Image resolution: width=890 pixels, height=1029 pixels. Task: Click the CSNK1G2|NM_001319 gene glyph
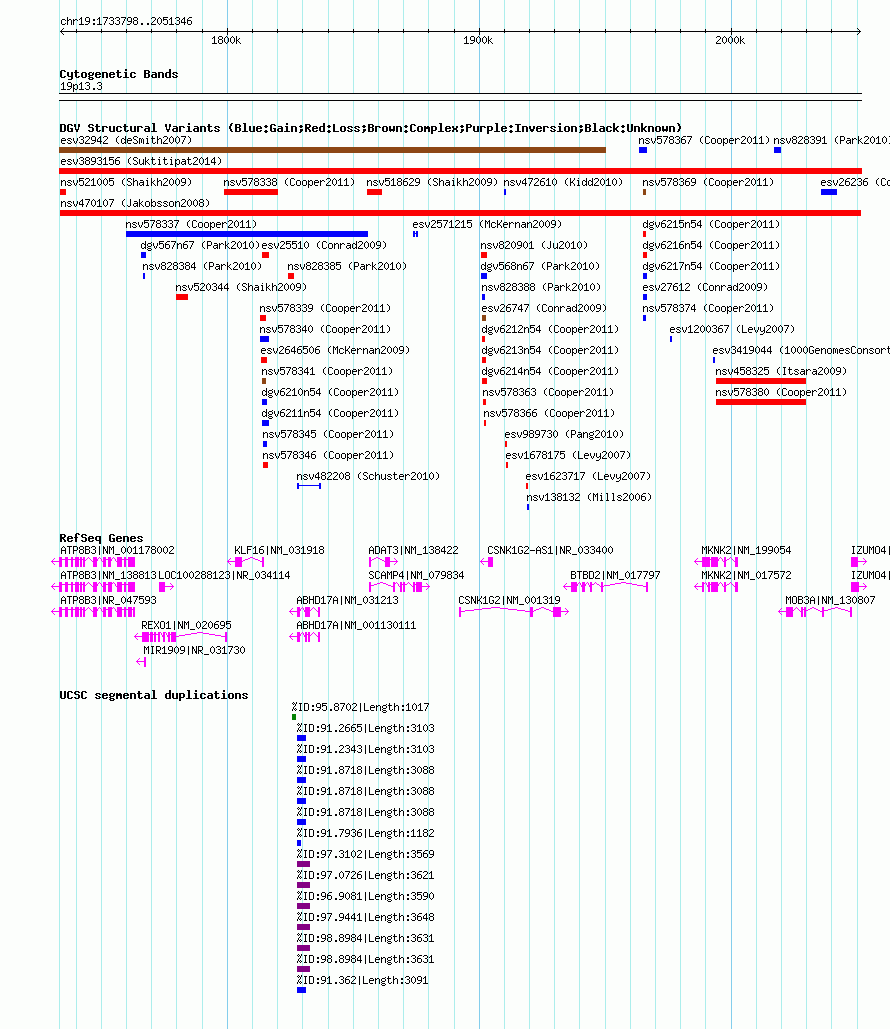[x=514, y=612]
